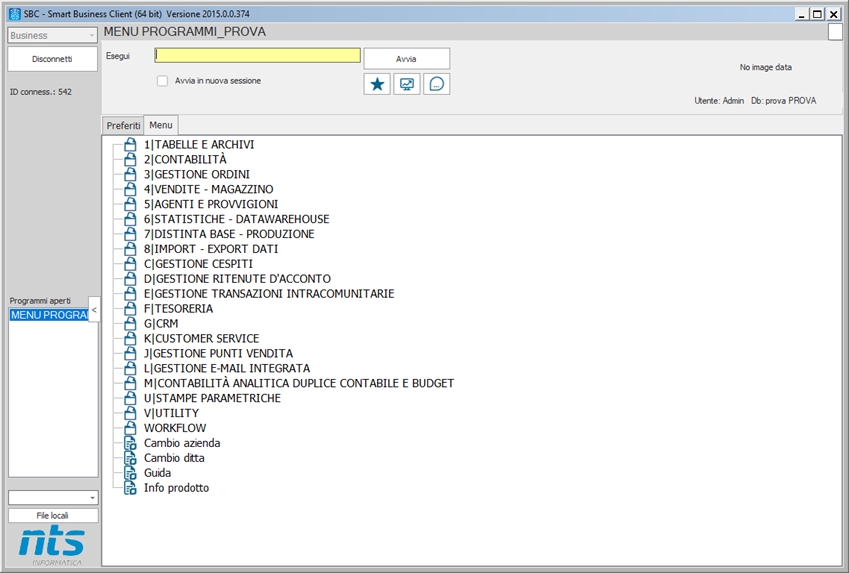Open the Business dropdown
The width and height of the screenshot is (849, 573).
52,35
